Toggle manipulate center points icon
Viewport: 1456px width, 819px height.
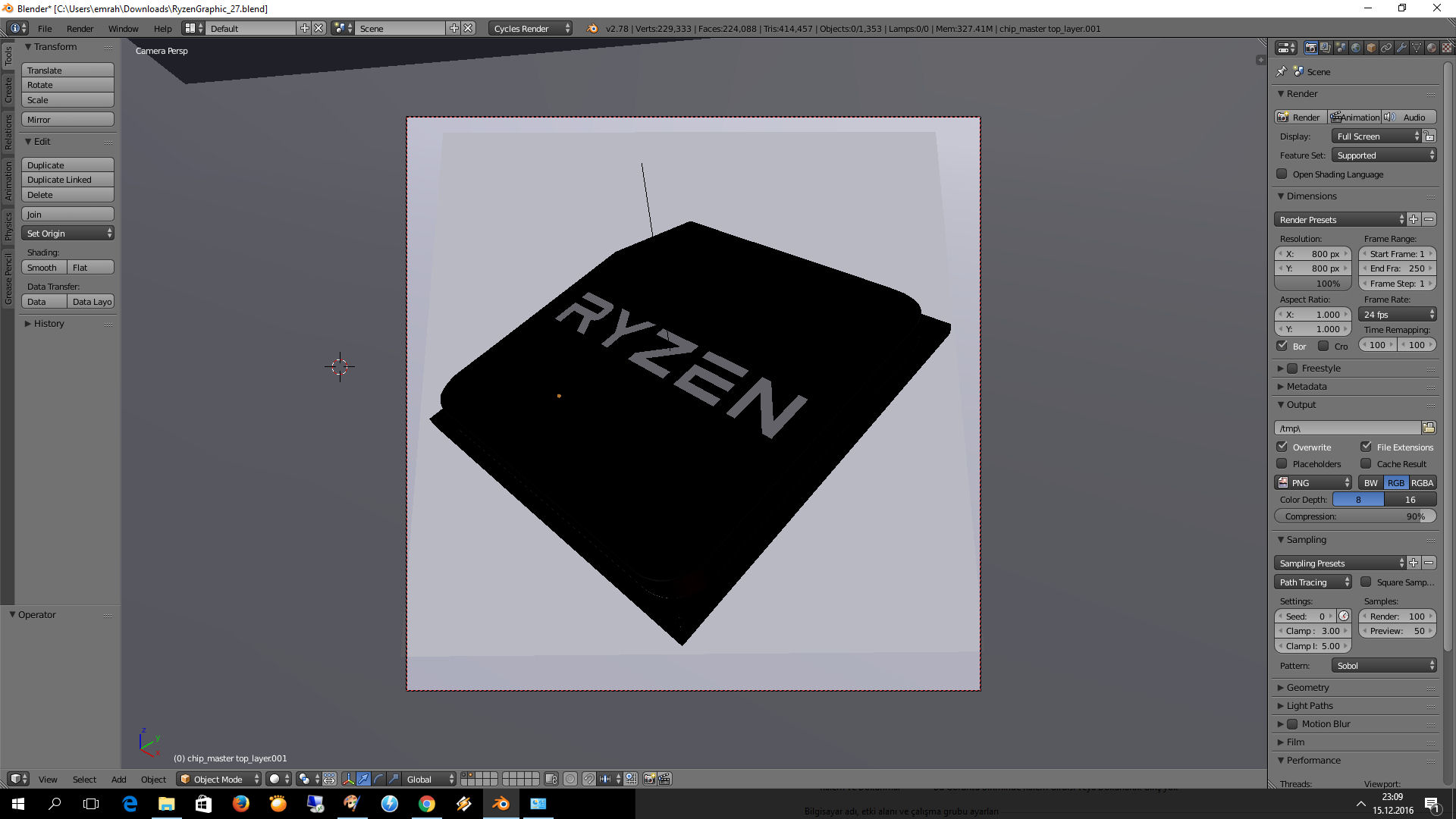[329, 779]
